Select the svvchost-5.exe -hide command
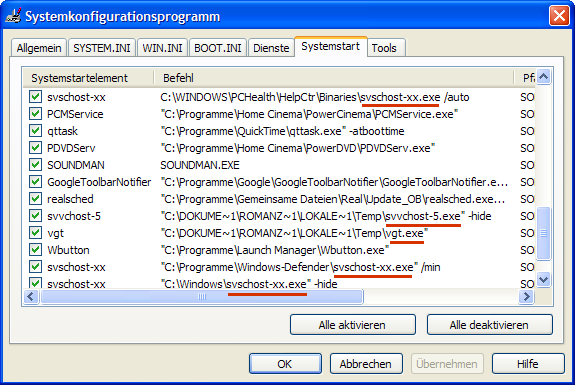The image size is (575, 385). pos(326,216)
